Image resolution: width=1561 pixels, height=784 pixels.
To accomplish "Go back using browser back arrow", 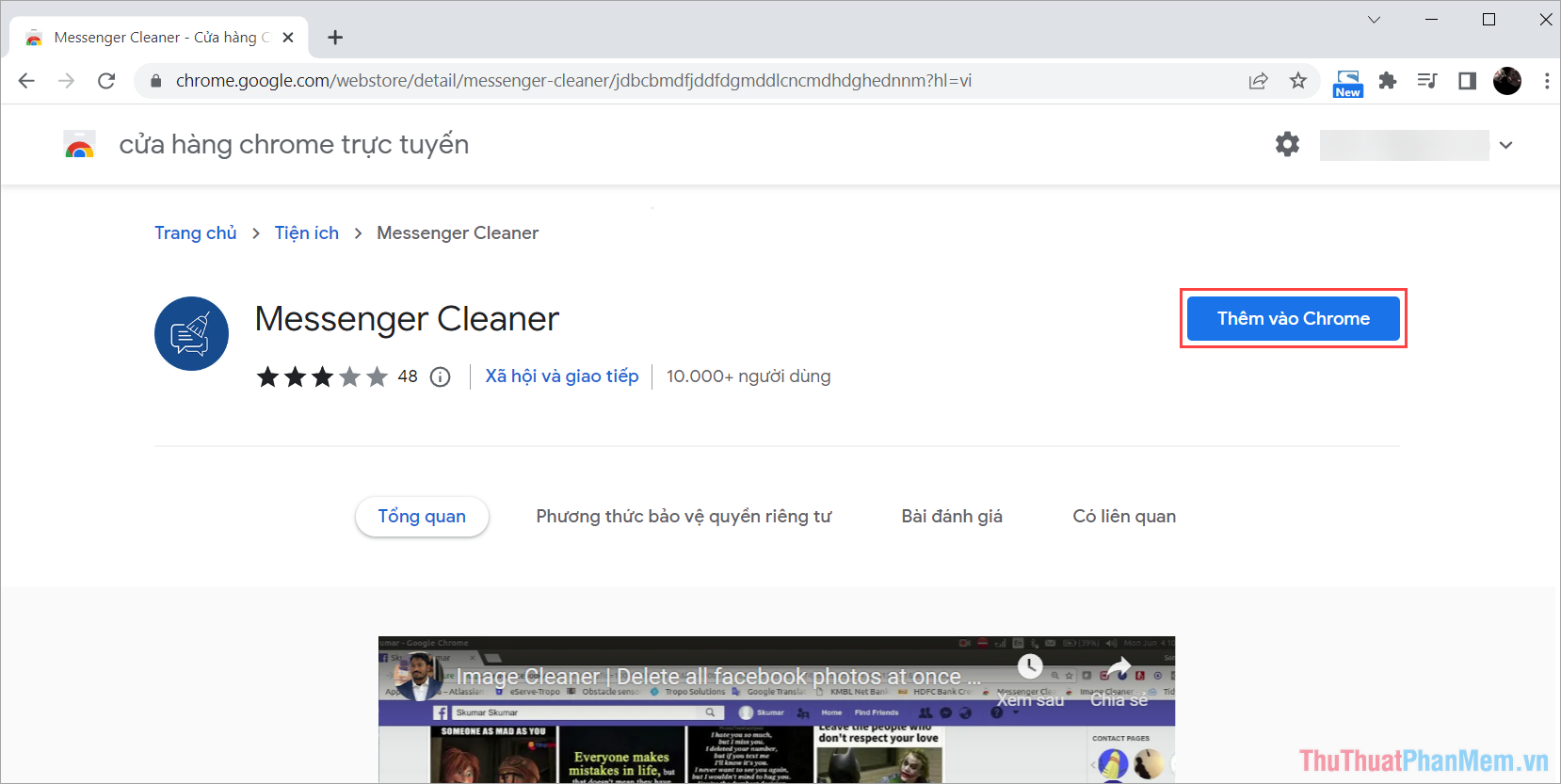I will tap(26, 81).
